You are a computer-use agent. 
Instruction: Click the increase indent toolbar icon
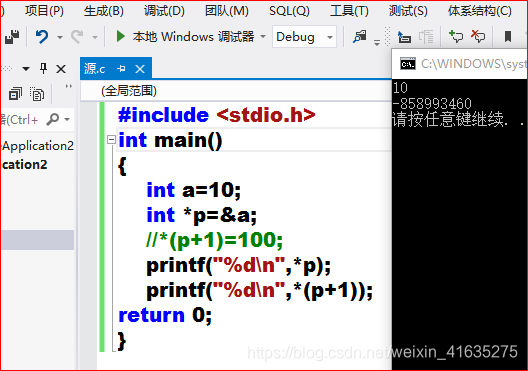click(404, 36)
